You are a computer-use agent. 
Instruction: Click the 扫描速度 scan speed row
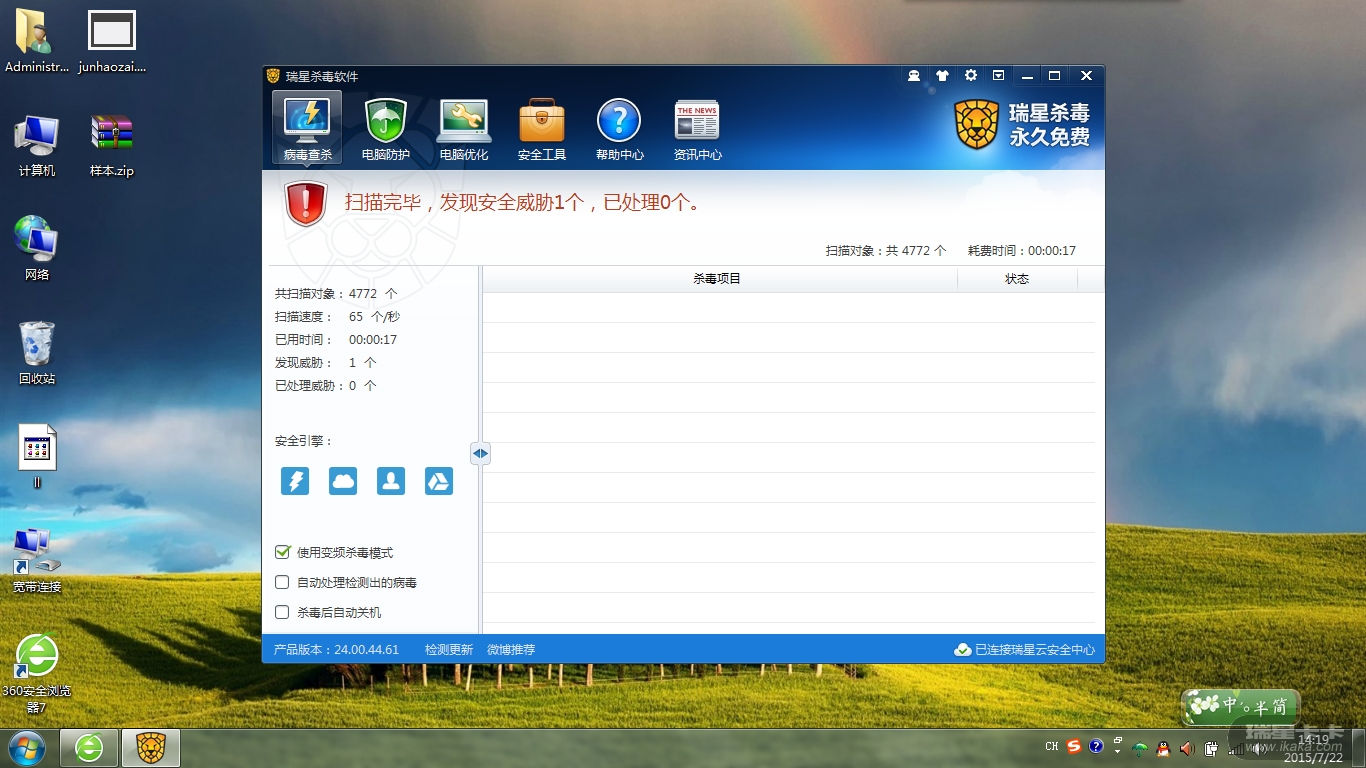[x=338, y=317]
